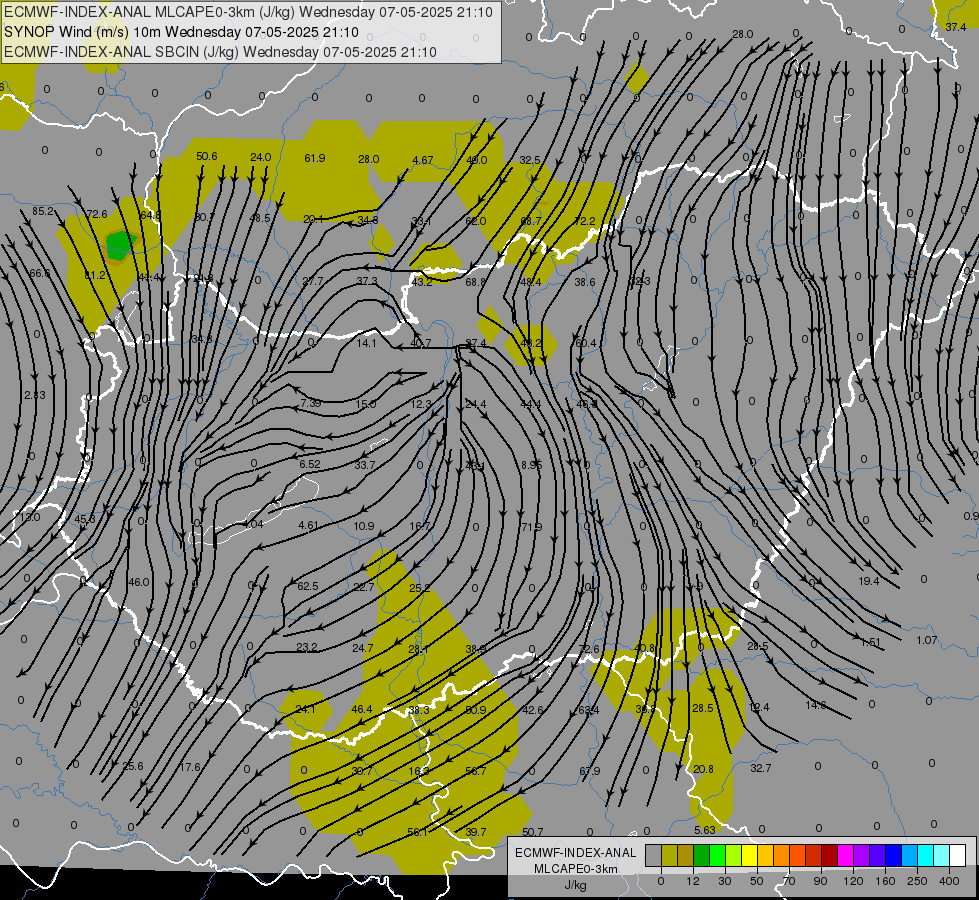Click the white swatch ending the legend
This screenshot has width=979, height=900.
point(957,855)
